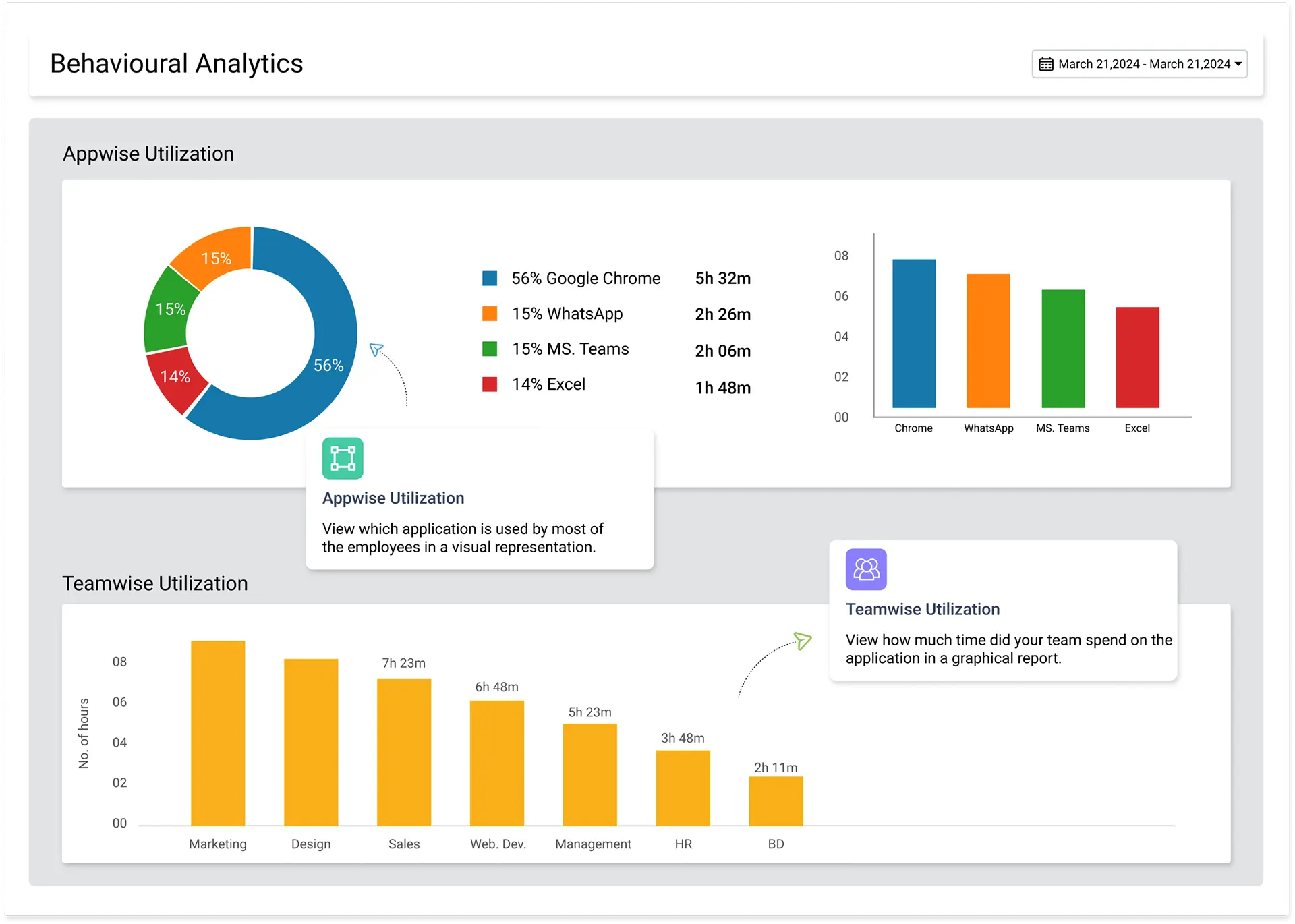Click the calendar icon in date picker
Viewport: 1295px width, 924px height.
pyautogui.click(x=1045, y=64)
